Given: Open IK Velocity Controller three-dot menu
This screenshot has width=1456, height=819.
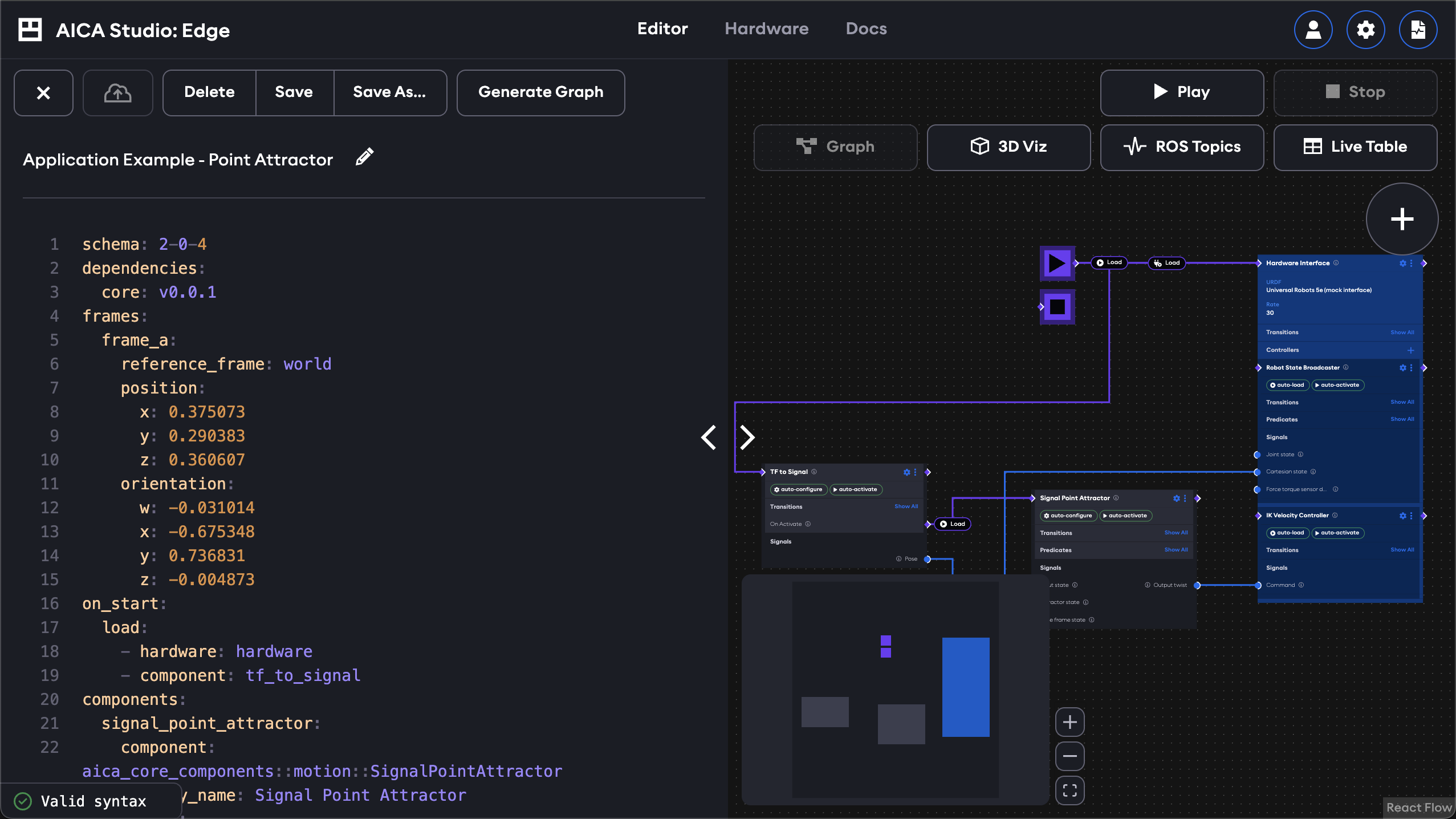Looking at the screenshot, I should [x=1411, y=516].
